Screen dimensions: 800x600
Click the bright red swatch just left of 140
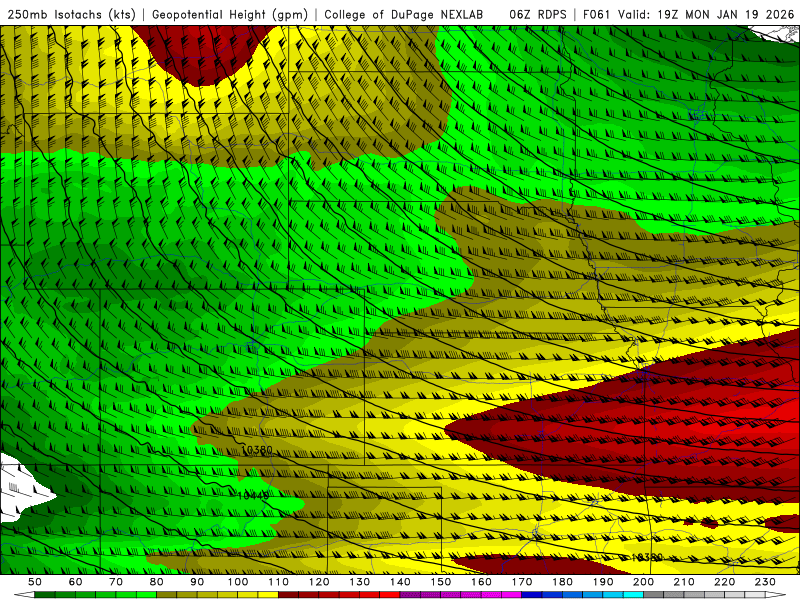pos(390,595)
